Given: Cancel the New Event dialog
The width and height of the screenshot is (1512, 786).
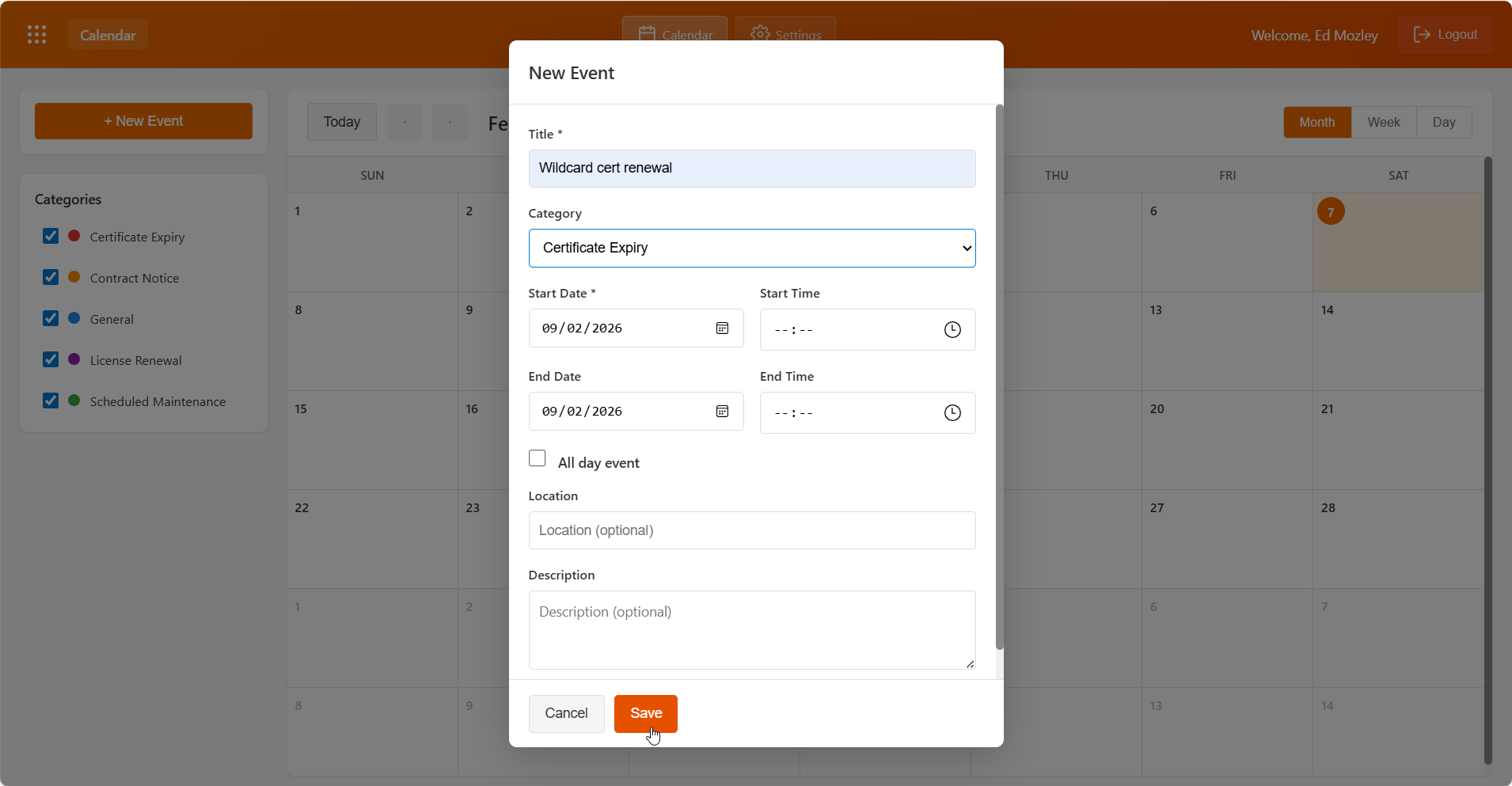Looking at the screenshot, I should 567,713.
